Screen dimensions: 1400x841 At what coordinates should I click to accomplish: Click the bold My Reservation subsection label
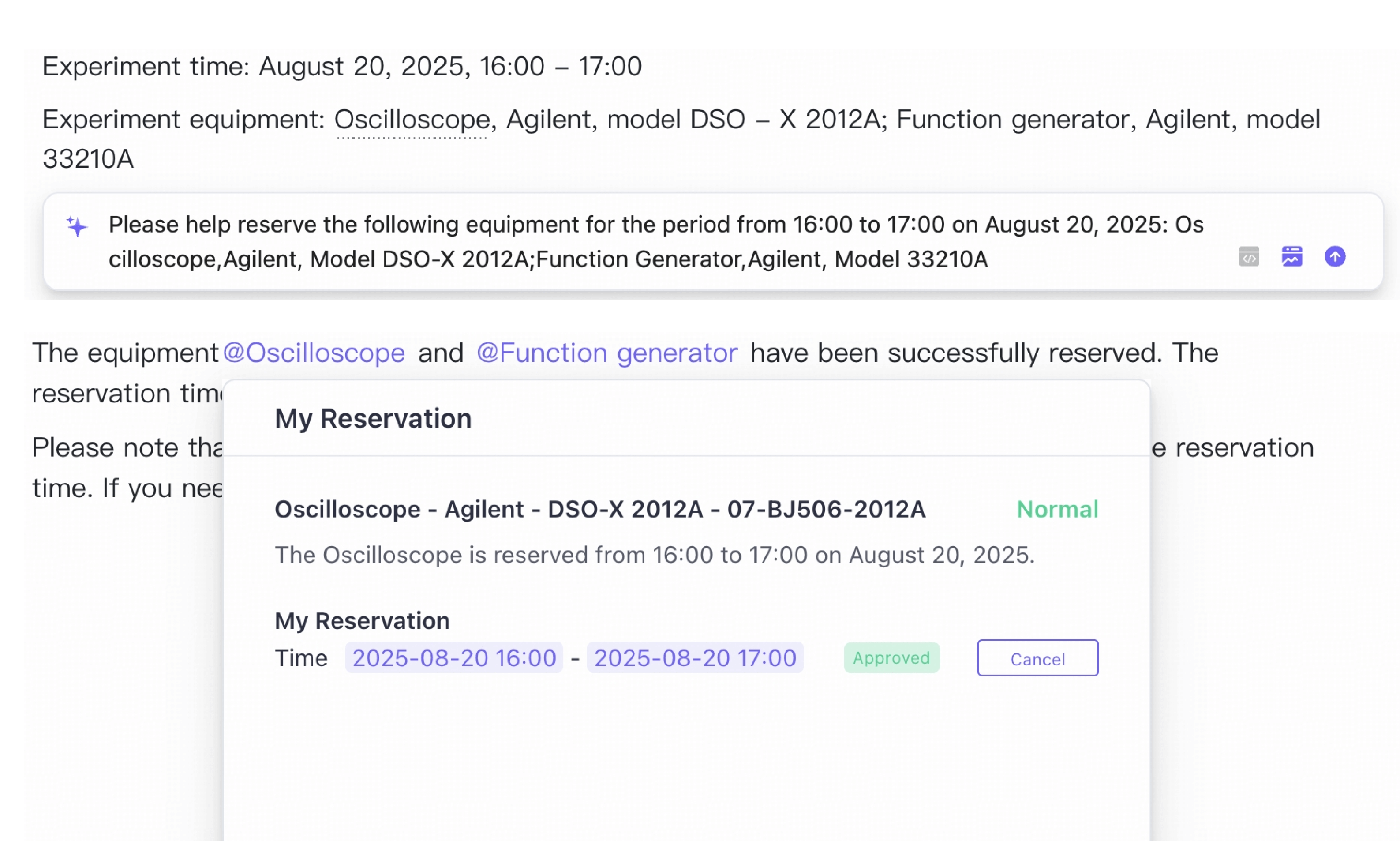coord(363,621)
